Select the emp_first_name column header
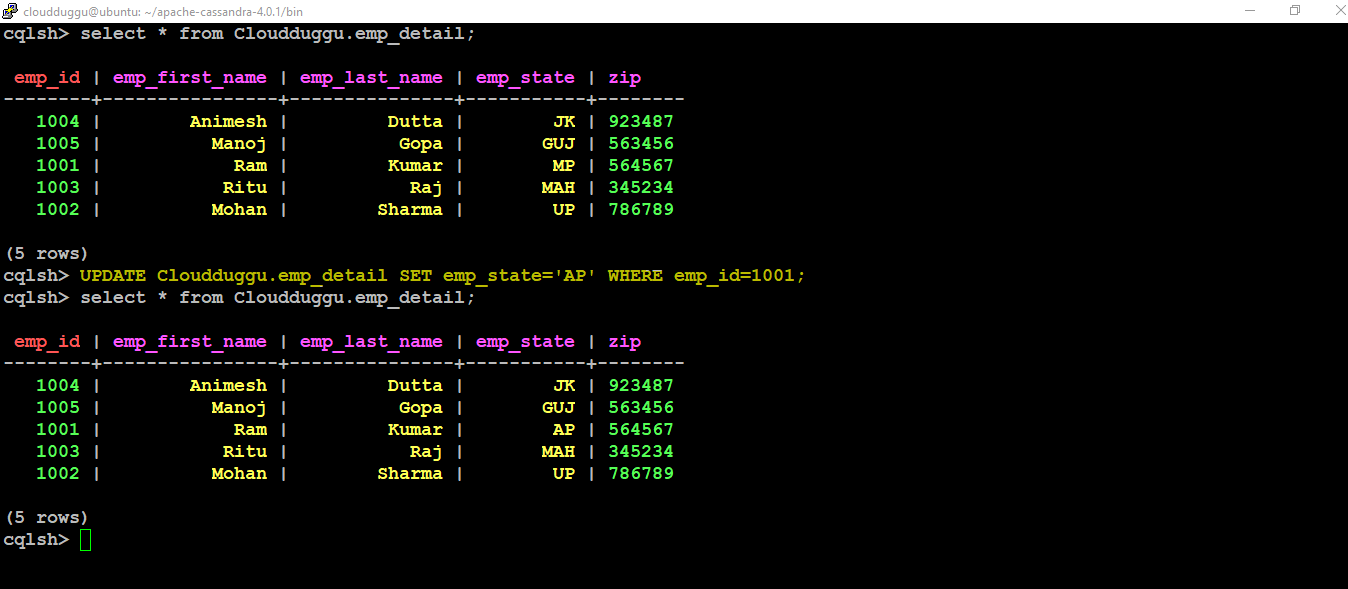The image size is (1348, 589). tap(190, 78)
